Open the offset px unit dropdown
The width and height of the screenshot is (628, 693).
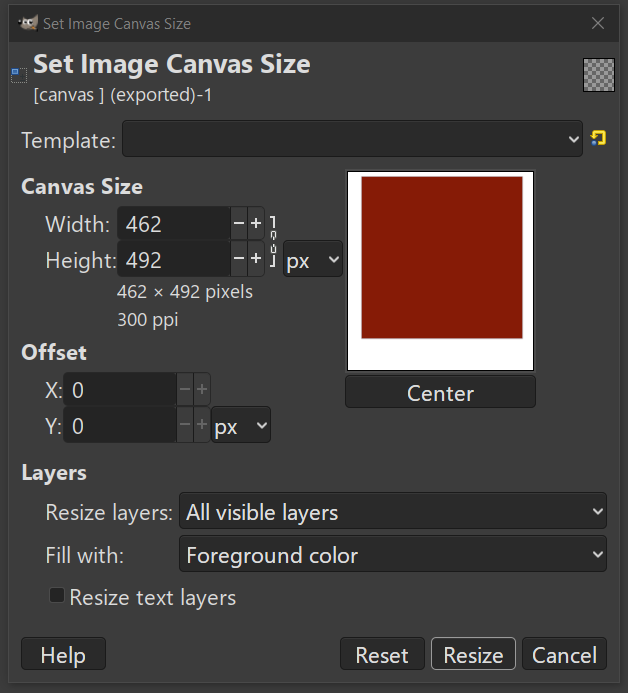[x=241, y=425]
